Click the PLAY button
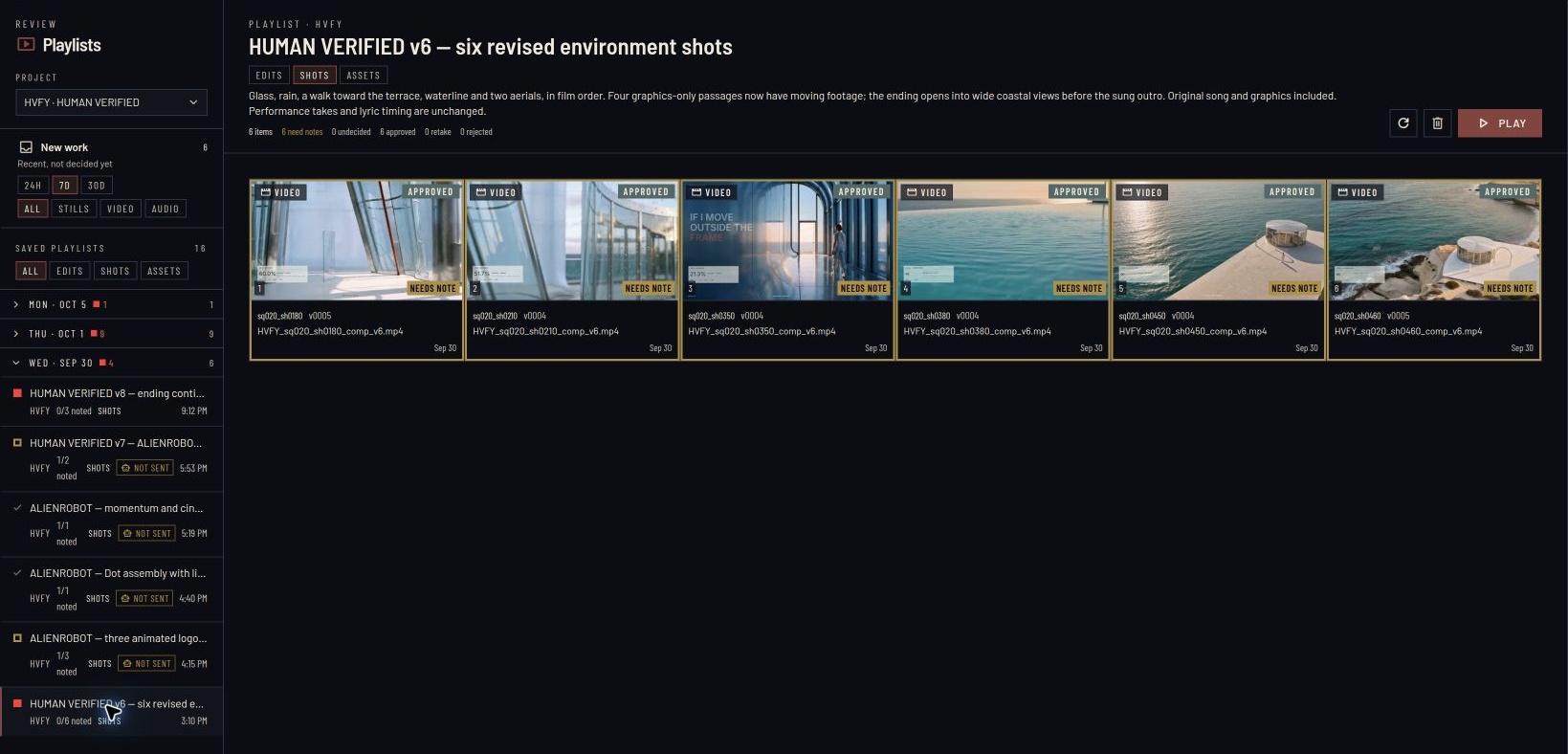This screenshot has width=1568, height=754. (x=1500, y=123)
